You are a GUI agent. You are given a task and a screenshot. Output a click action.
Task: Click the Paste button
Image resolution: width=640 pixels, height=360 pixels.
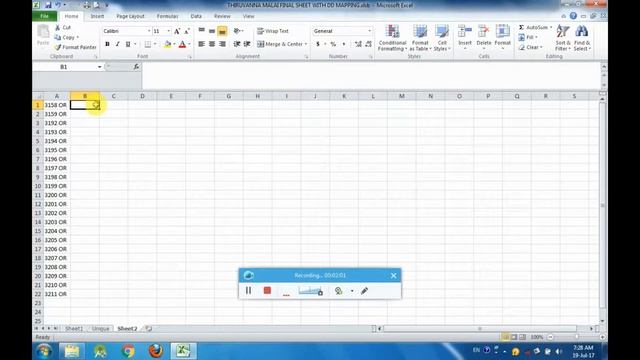(x=43, y=36)
